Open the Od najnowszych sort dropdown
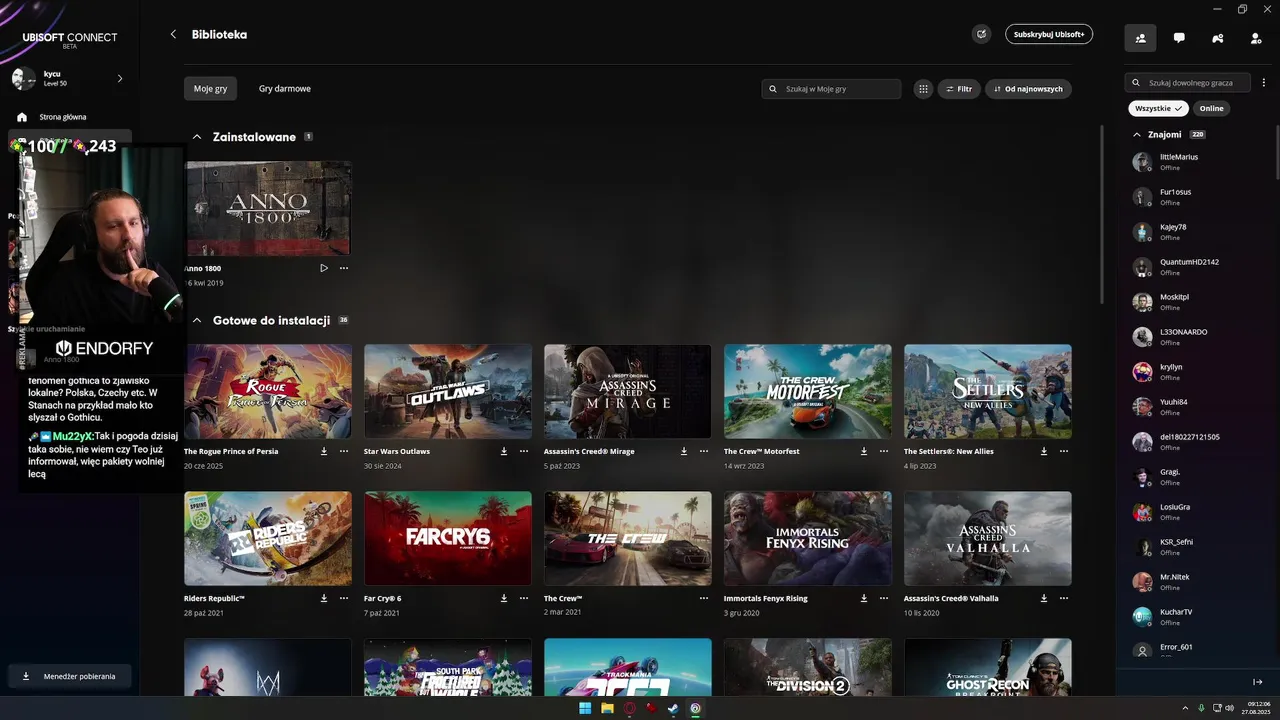Screen dimensions: 1280x720 [1028, 89]
